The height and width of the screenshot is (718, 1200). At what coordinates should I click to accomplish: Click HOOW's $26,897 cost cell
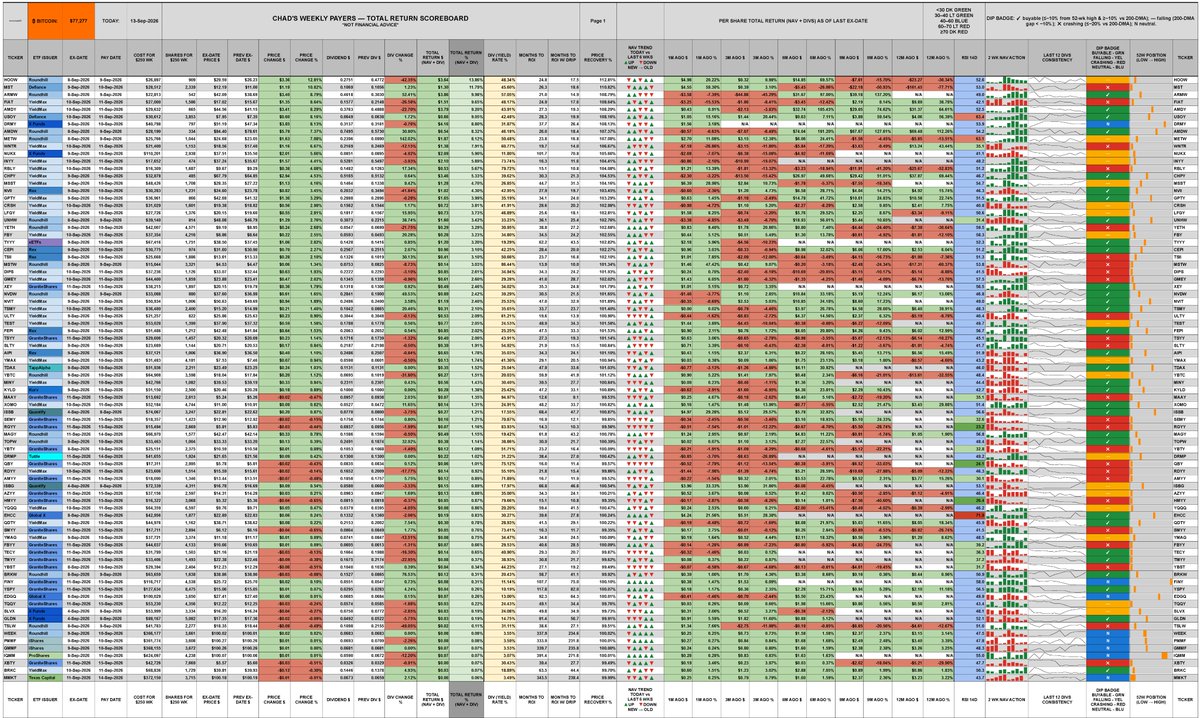145,79
